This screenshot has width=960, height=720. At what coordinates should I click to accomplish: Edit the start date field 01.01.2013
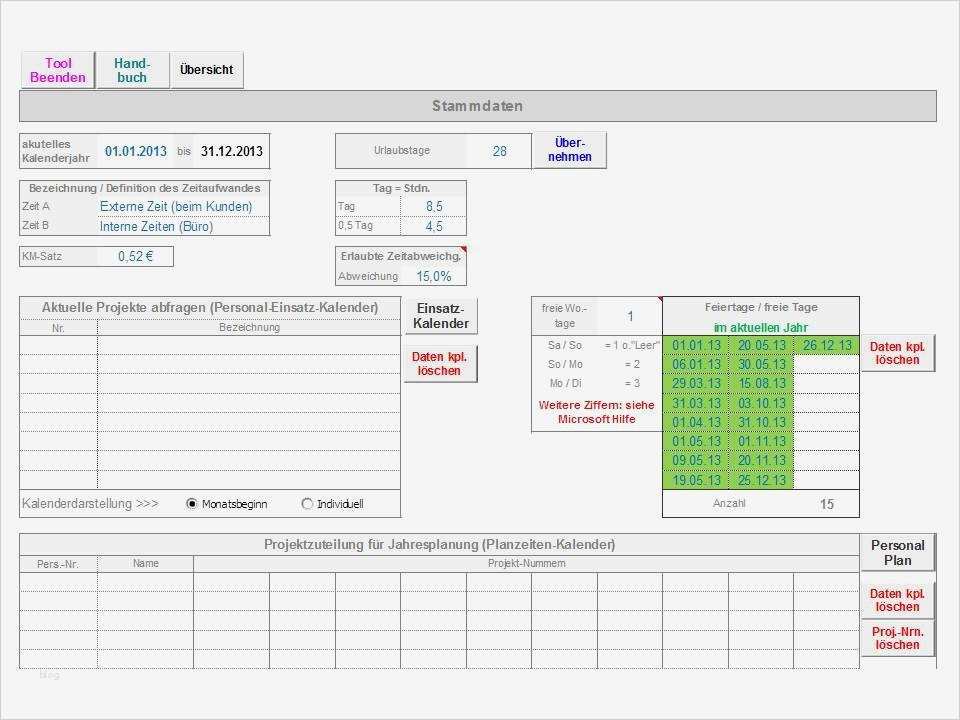point(136,150)
